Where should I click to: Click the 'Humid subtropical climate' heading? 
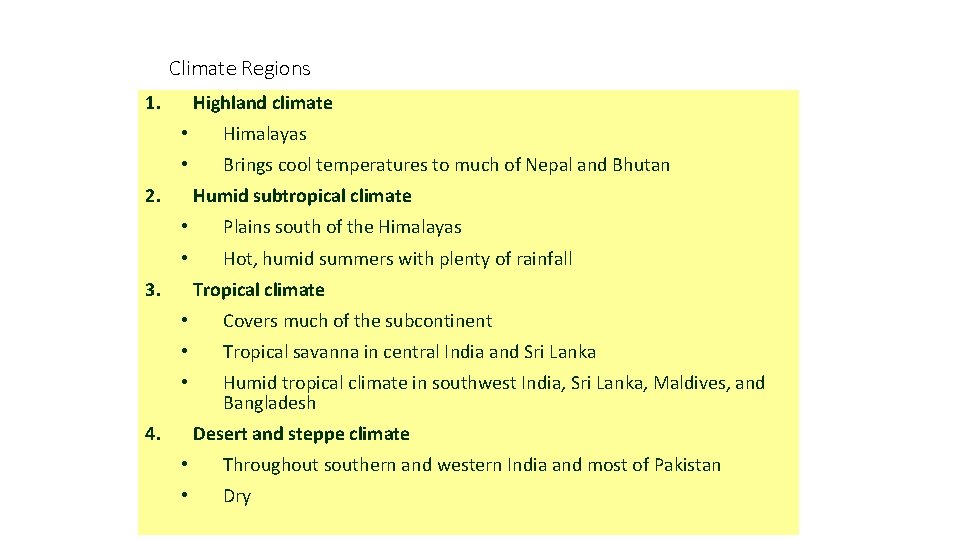(x=302, y=196)
